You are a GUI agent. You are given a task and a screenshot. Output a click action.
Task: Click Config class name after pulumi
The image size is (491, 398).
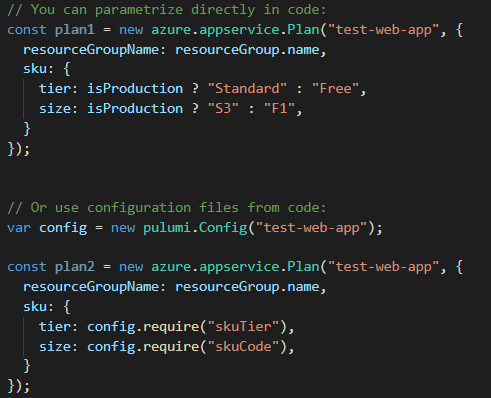click(x=223, y=228)
